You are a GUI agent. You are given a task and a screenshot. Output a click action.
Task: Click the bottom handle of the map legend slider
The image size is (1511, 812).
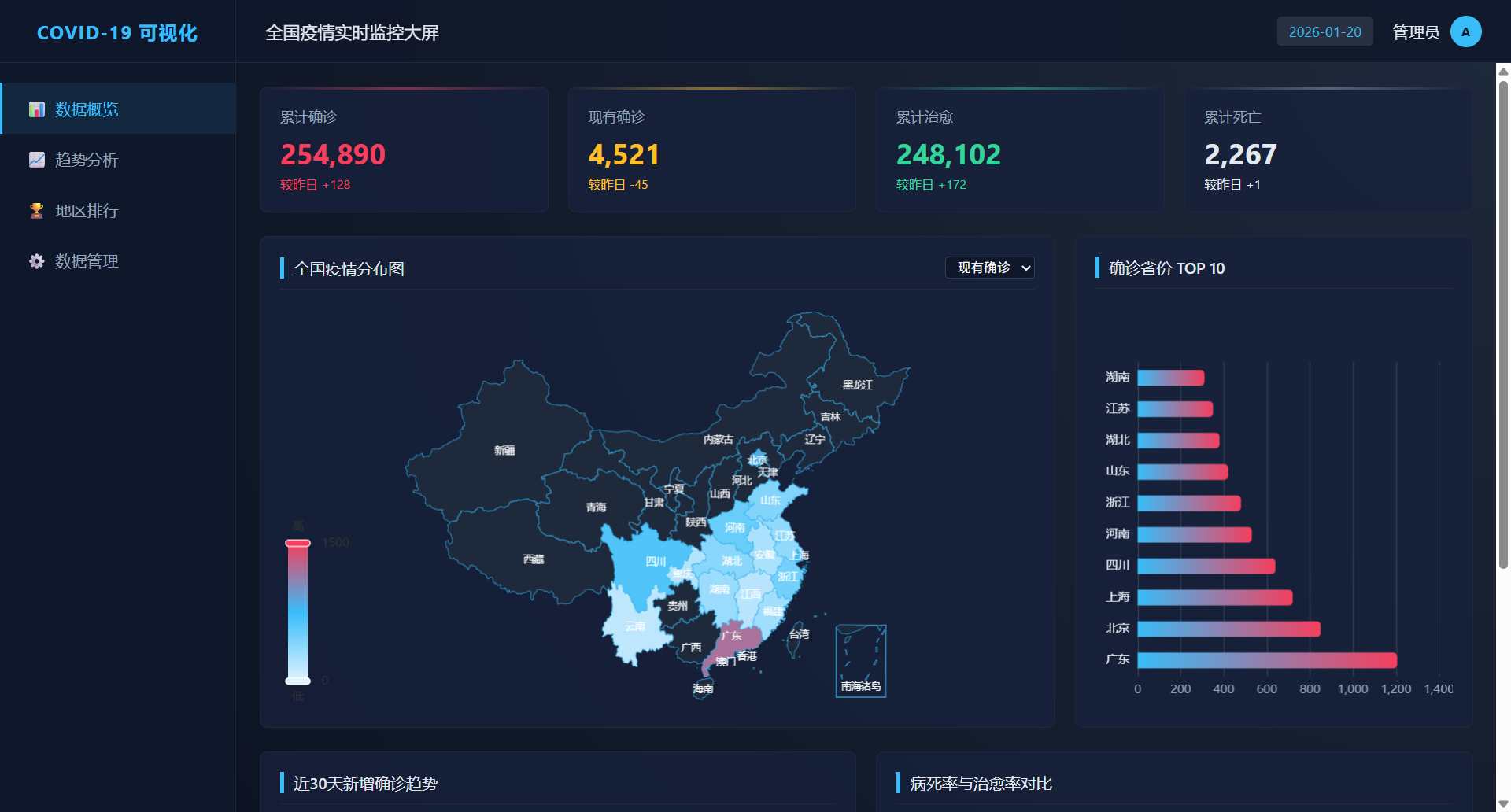point(297,681)
